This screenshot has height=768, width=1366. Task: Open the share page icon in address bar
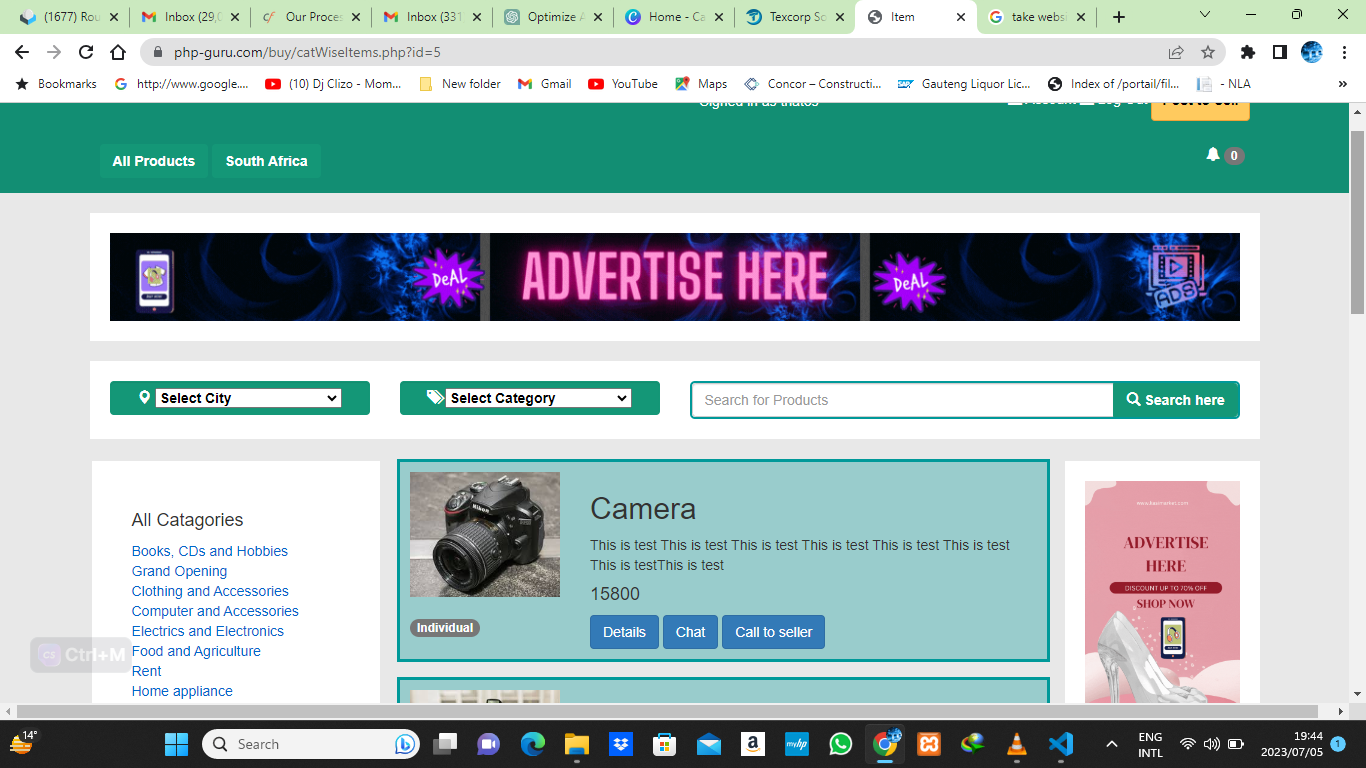(x=1176, y=52)
